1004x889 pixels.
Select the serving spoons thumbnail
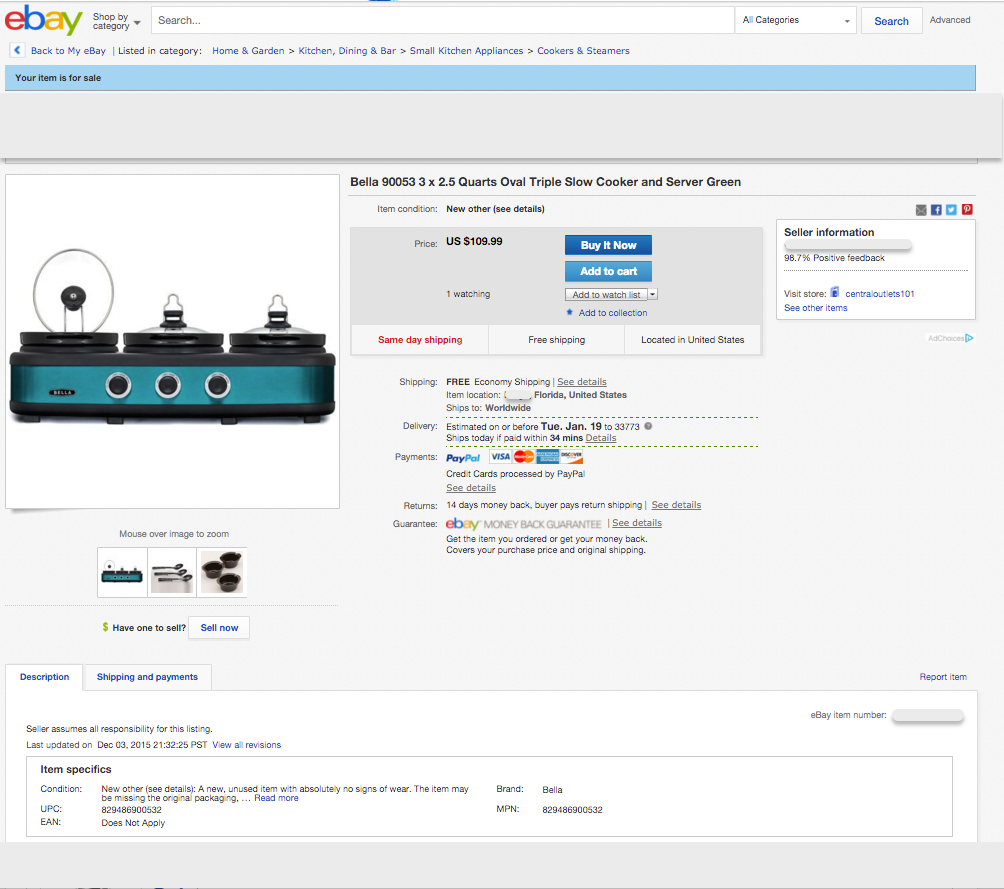[172, 573]
